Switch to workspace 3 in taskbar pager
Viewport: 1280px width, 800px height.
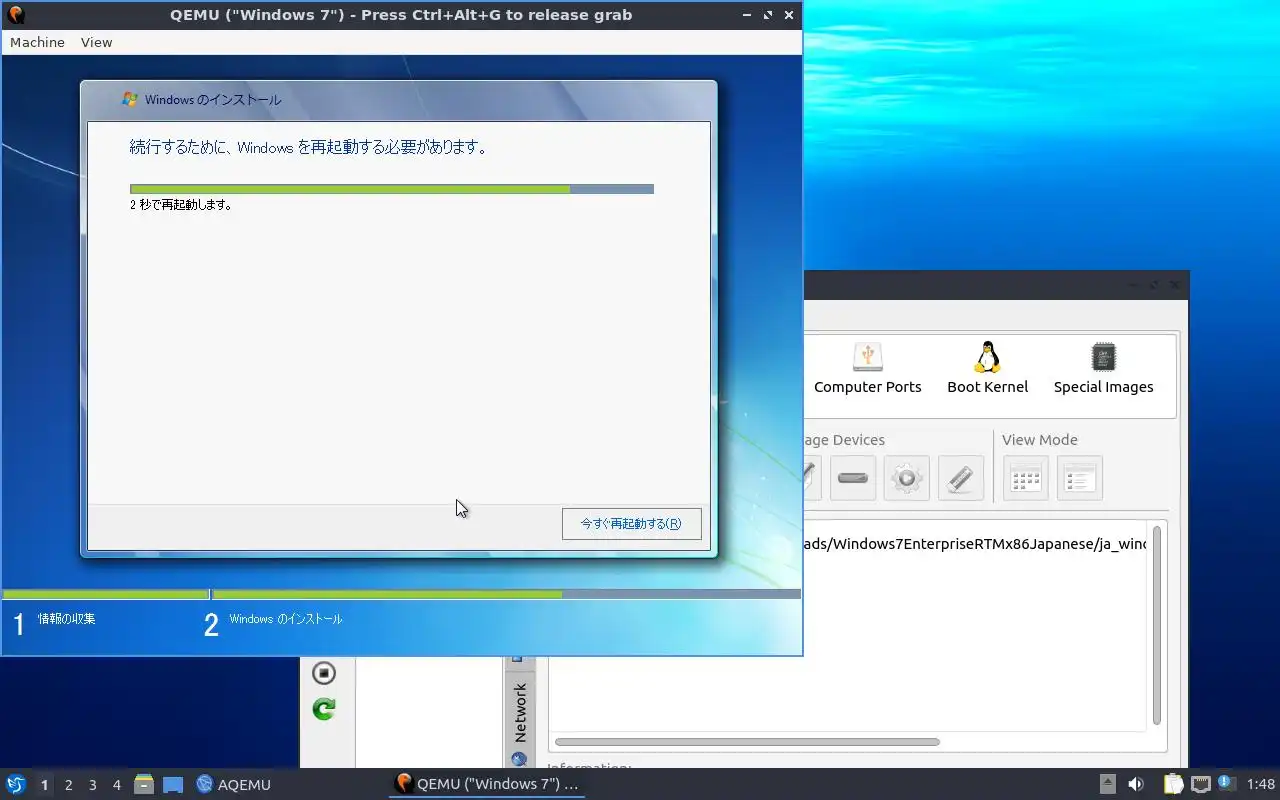click(x=92, y=785)
